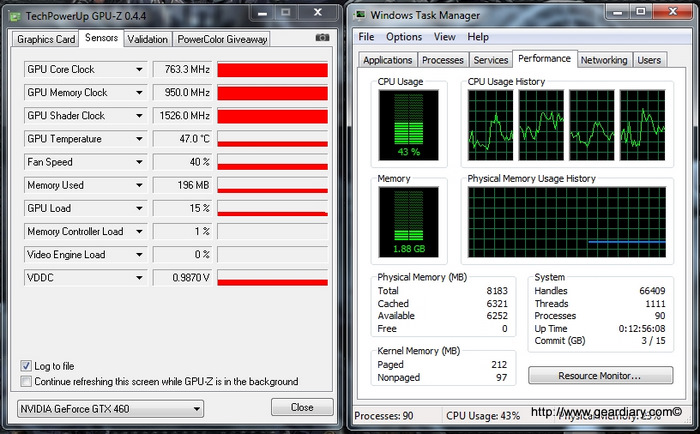700x434 pixels.
Task: Click the Up Time value 0:12:56:08
Action: point(642,329)
